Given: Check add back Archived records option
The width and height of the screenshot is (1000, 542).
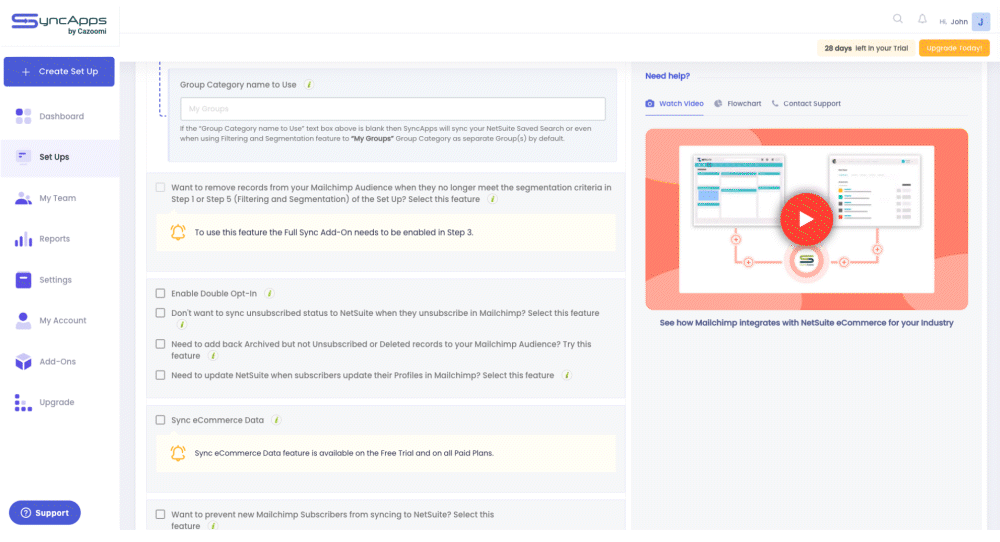Looking at the screenshot, I should [160, 344].
